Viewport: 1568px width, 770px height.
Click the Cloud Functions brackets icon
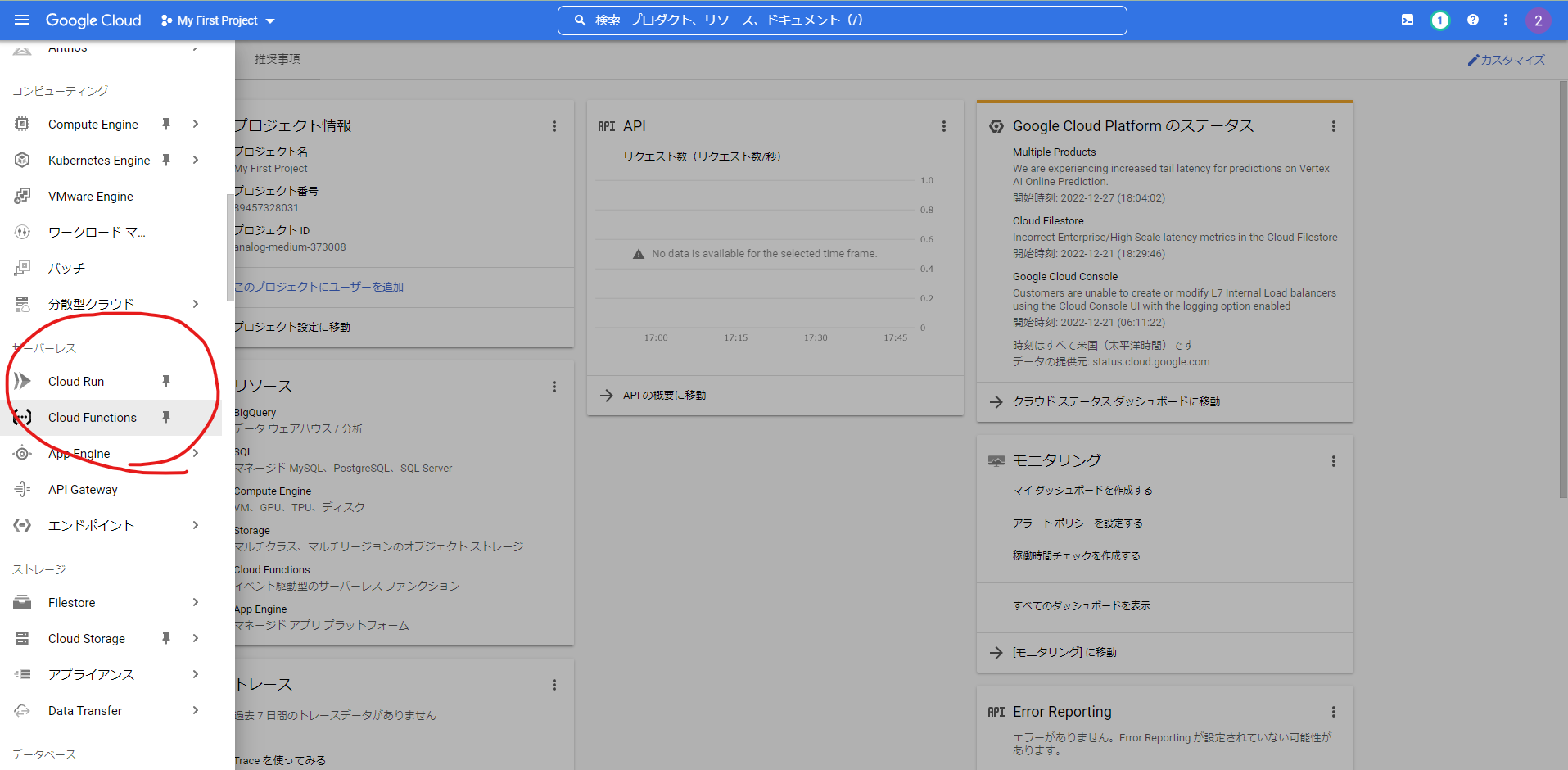(x=22, y=417)
